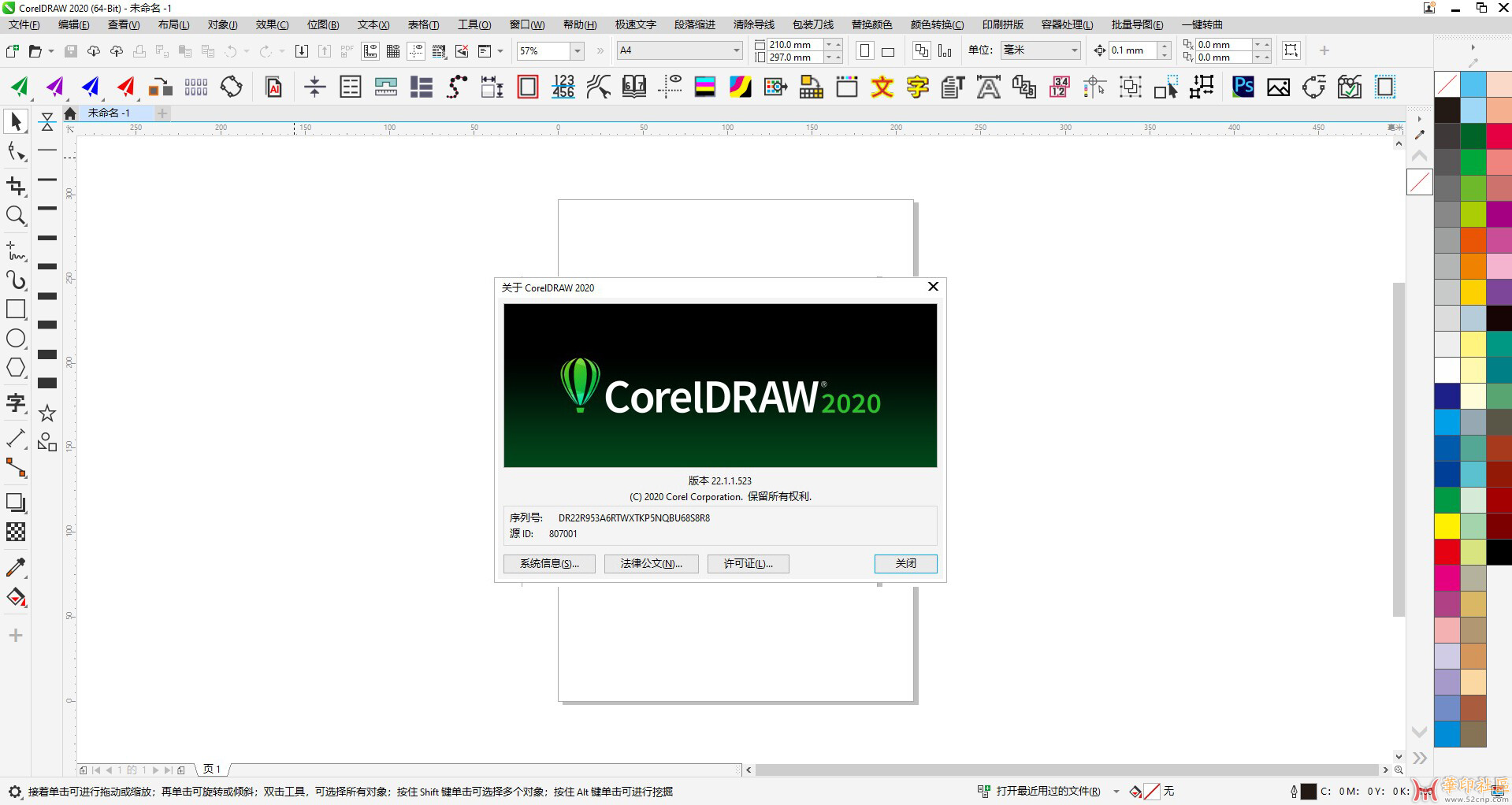Select the Eyedropper tool in toolbox
The width and height of the screenshot is (1512, 805).
pyautogui.click(x=15, y=567)
